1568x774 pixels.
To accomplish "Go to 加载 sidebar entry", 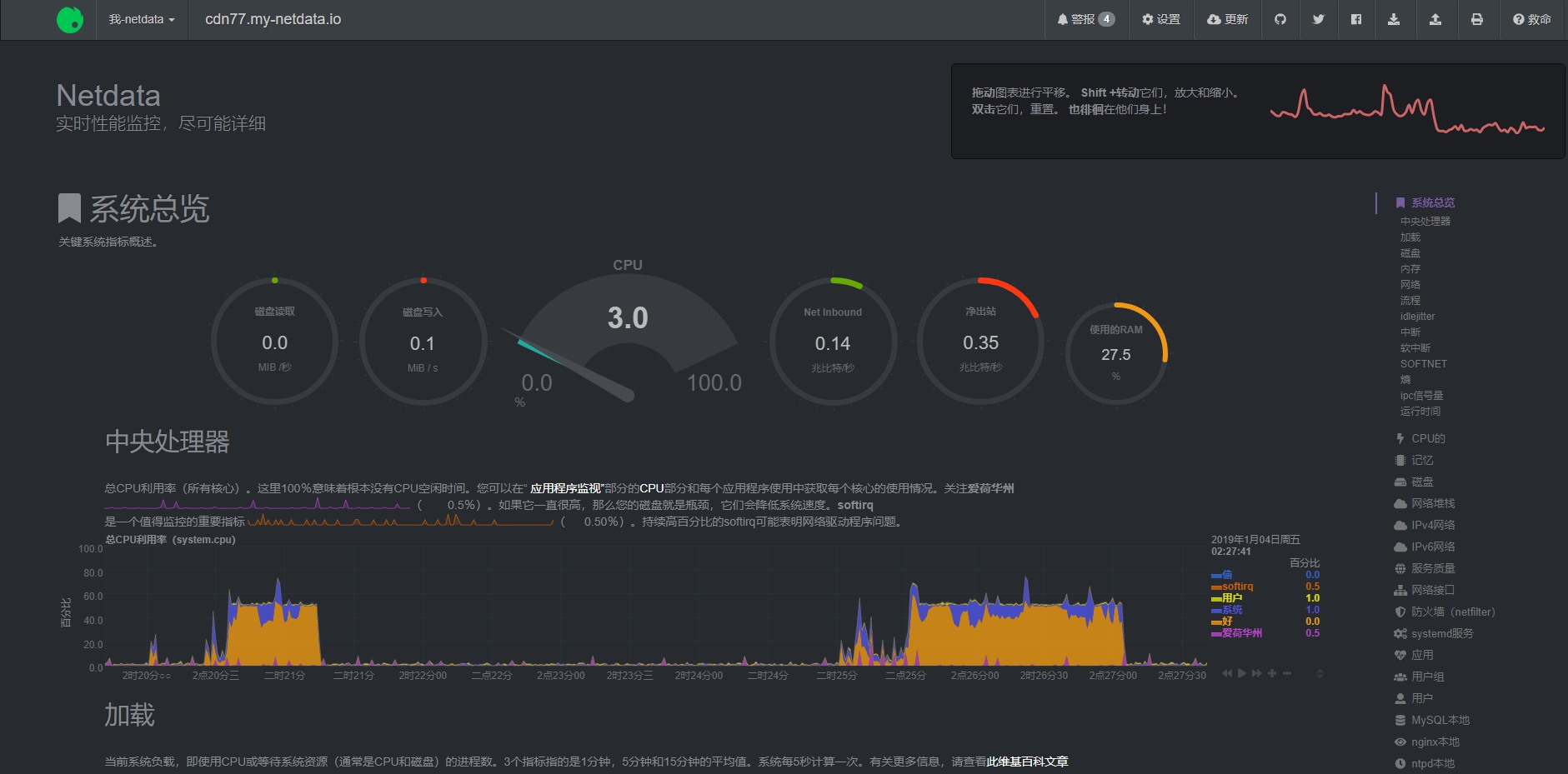I will point(1410,237).
